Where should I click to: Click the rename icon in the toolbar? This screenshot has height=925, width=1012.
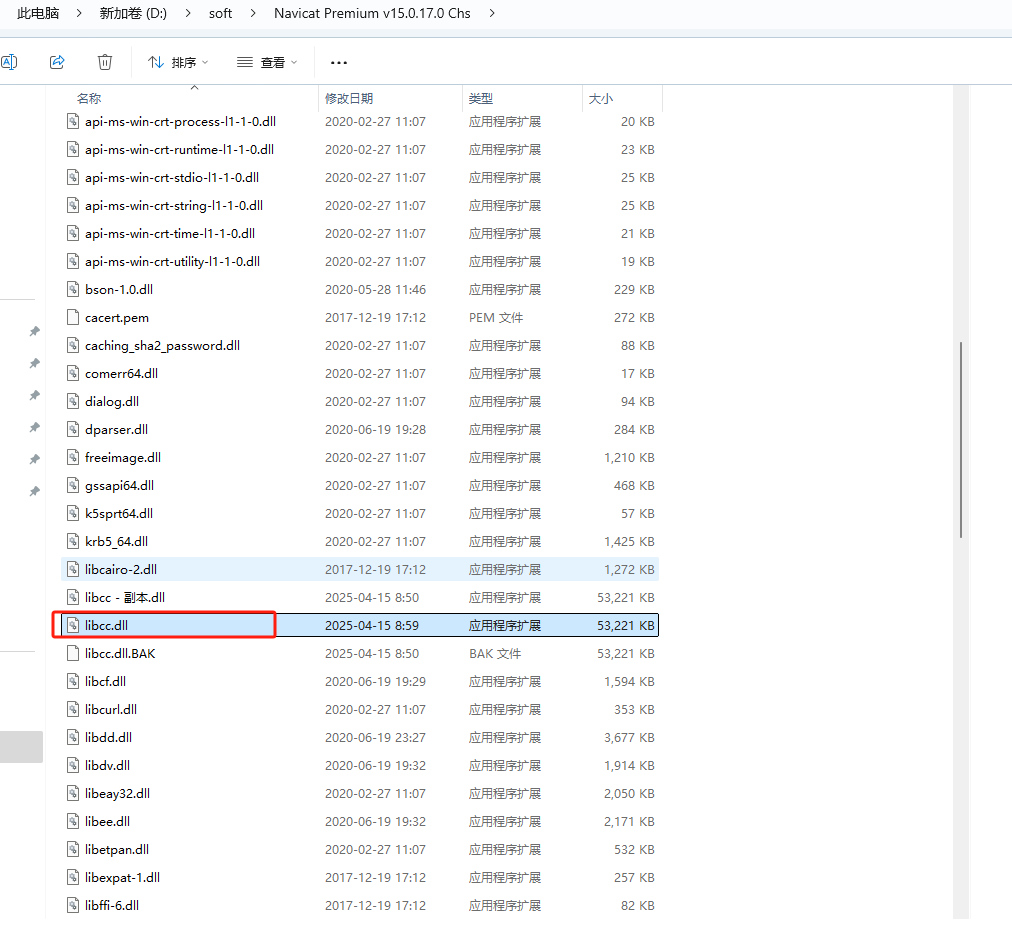click(10, 62)
